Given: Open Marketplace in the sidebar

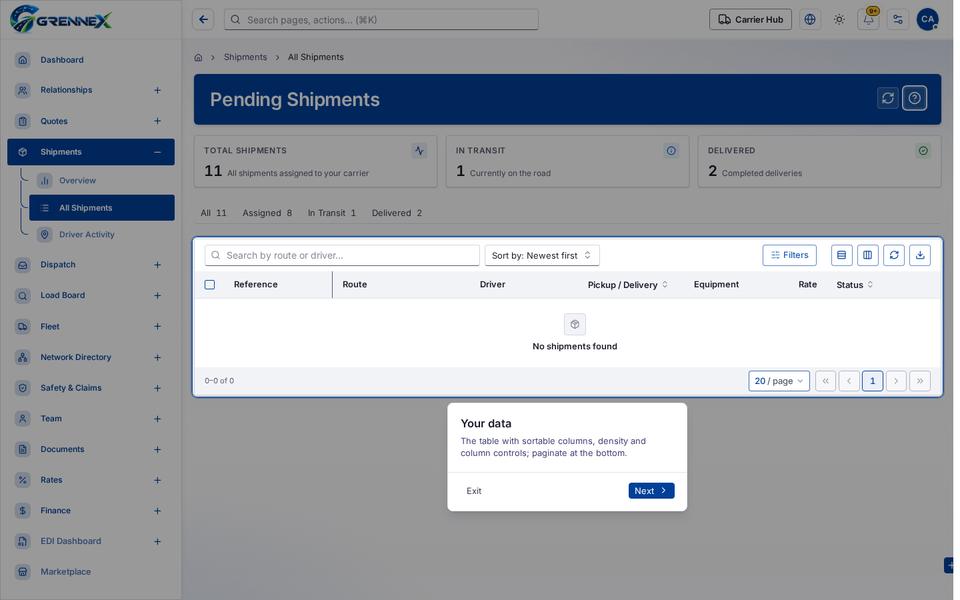Looking at the screenshot, I should [91, 572].
